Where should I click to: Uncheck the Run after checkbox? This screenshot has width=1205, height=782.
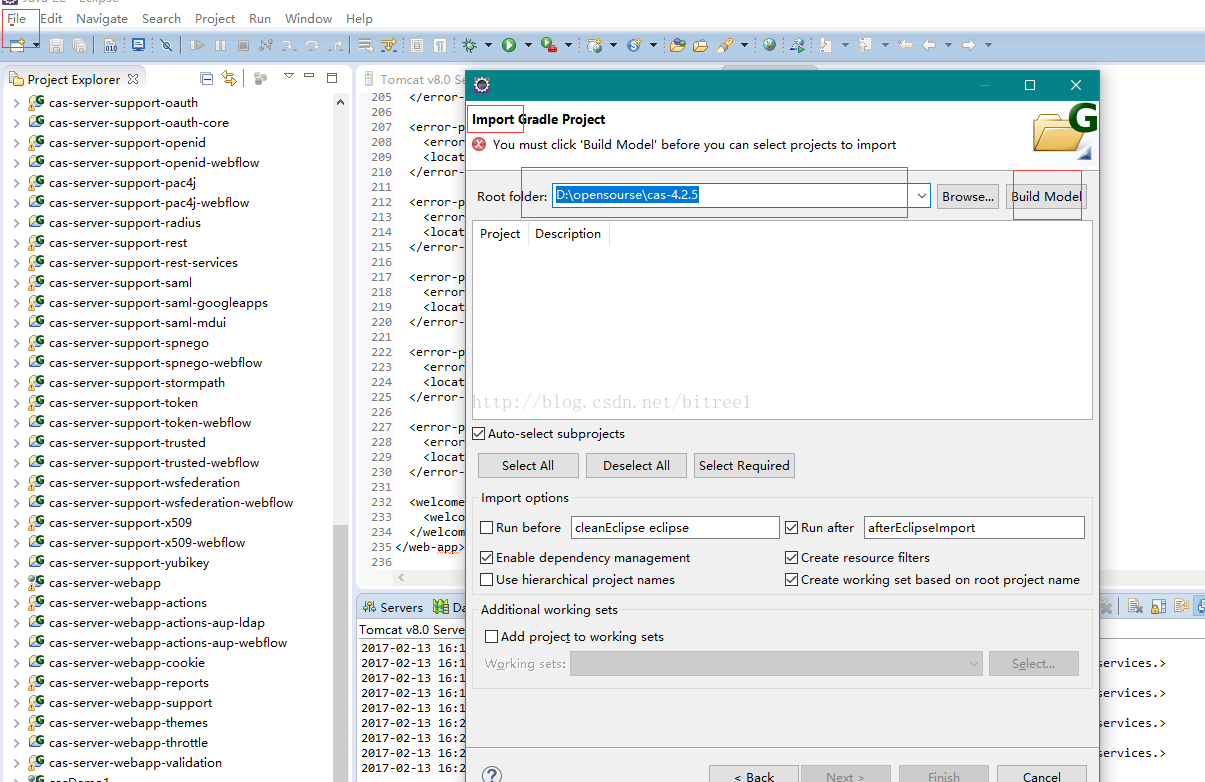coord(792,528)
